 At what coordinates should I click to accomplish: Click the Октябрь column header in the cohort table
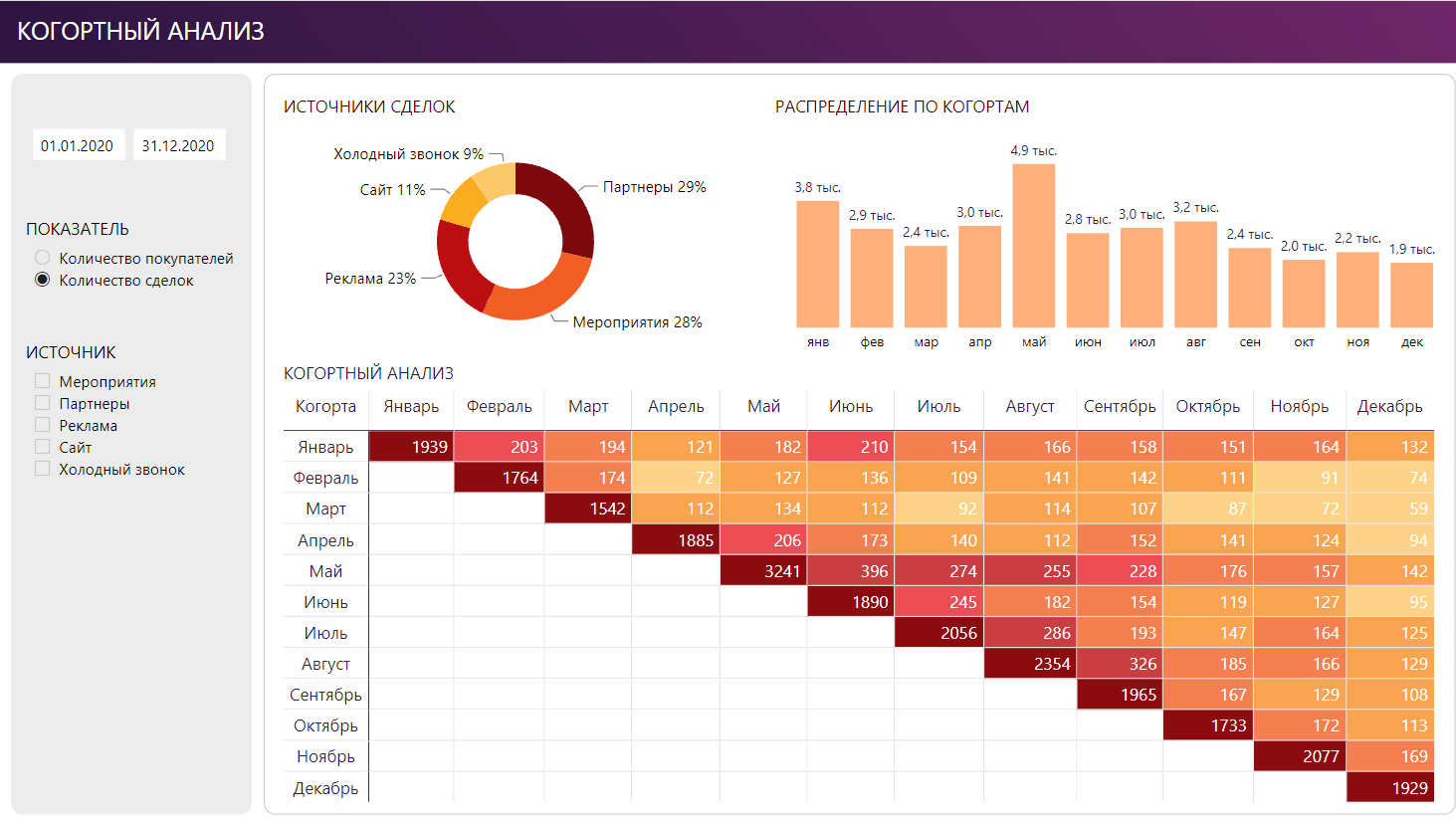[1208, 406]
